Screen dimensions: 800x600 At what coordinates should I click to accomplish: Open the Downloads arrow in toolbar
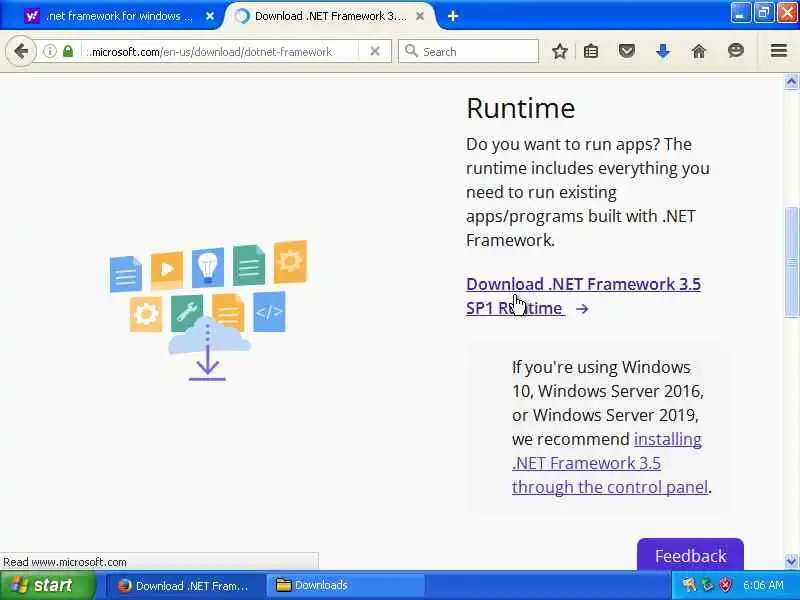click(x=663, y=51)
